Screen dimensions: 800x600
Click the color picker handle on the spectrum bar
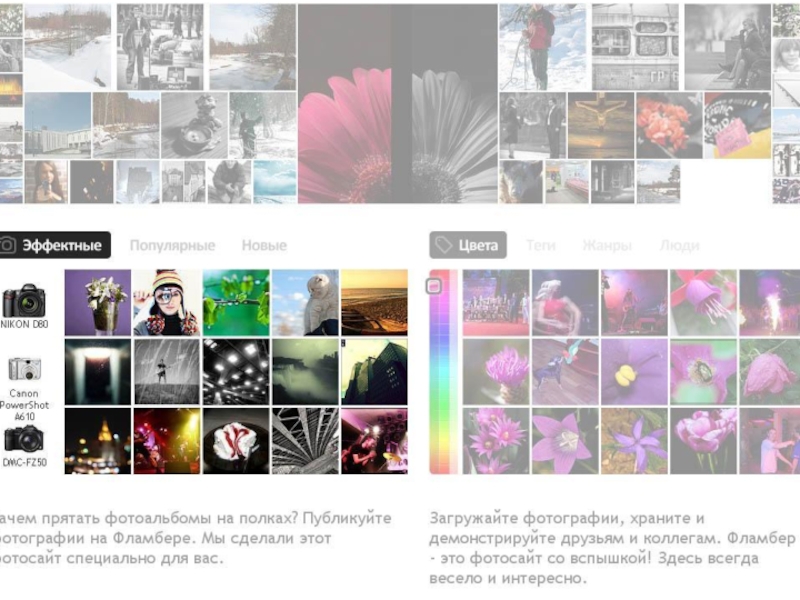coord(434,286)
